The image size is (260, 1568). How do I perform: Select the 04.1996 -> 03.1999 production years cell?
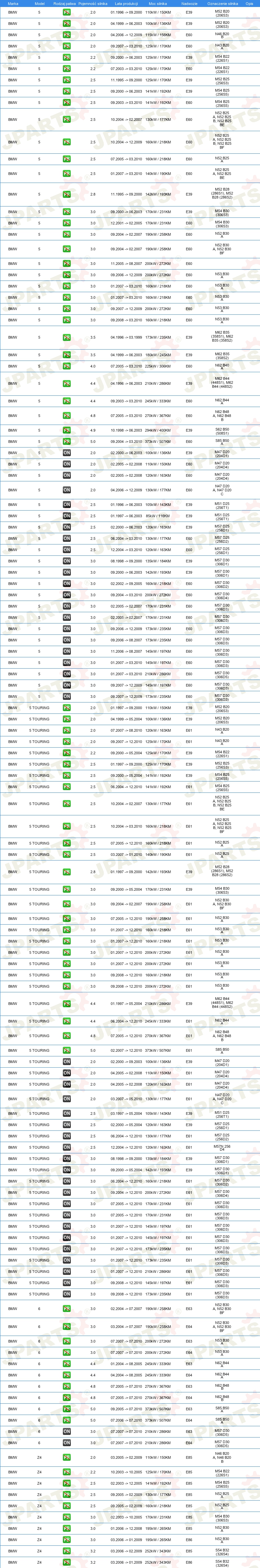point(126,337)
